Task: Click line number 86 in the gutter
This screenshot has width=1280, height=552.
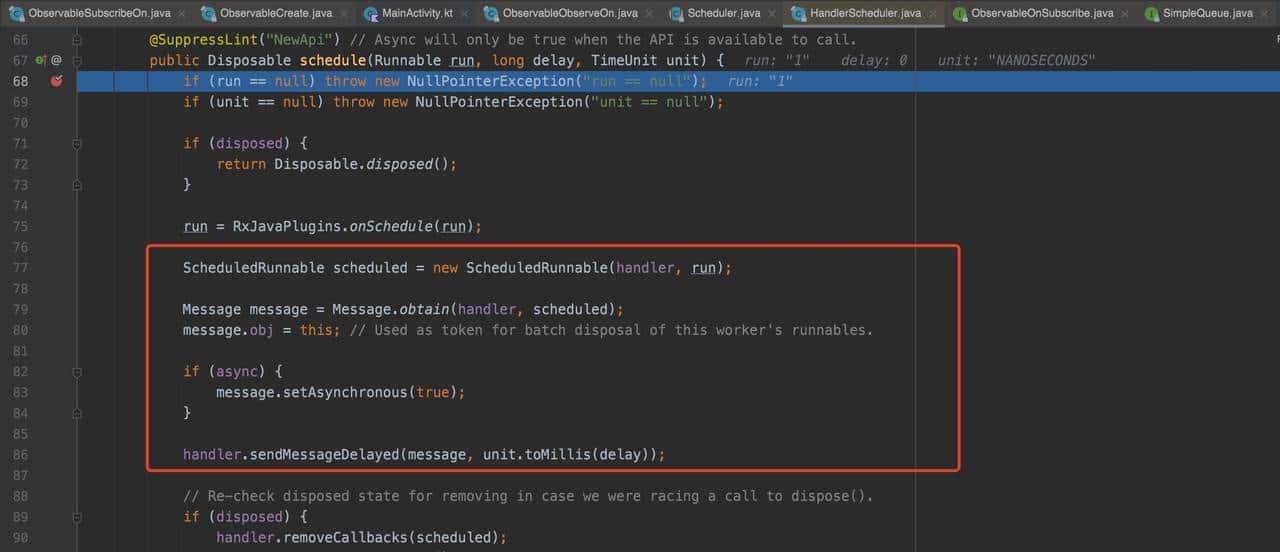Action: point(20,454)
